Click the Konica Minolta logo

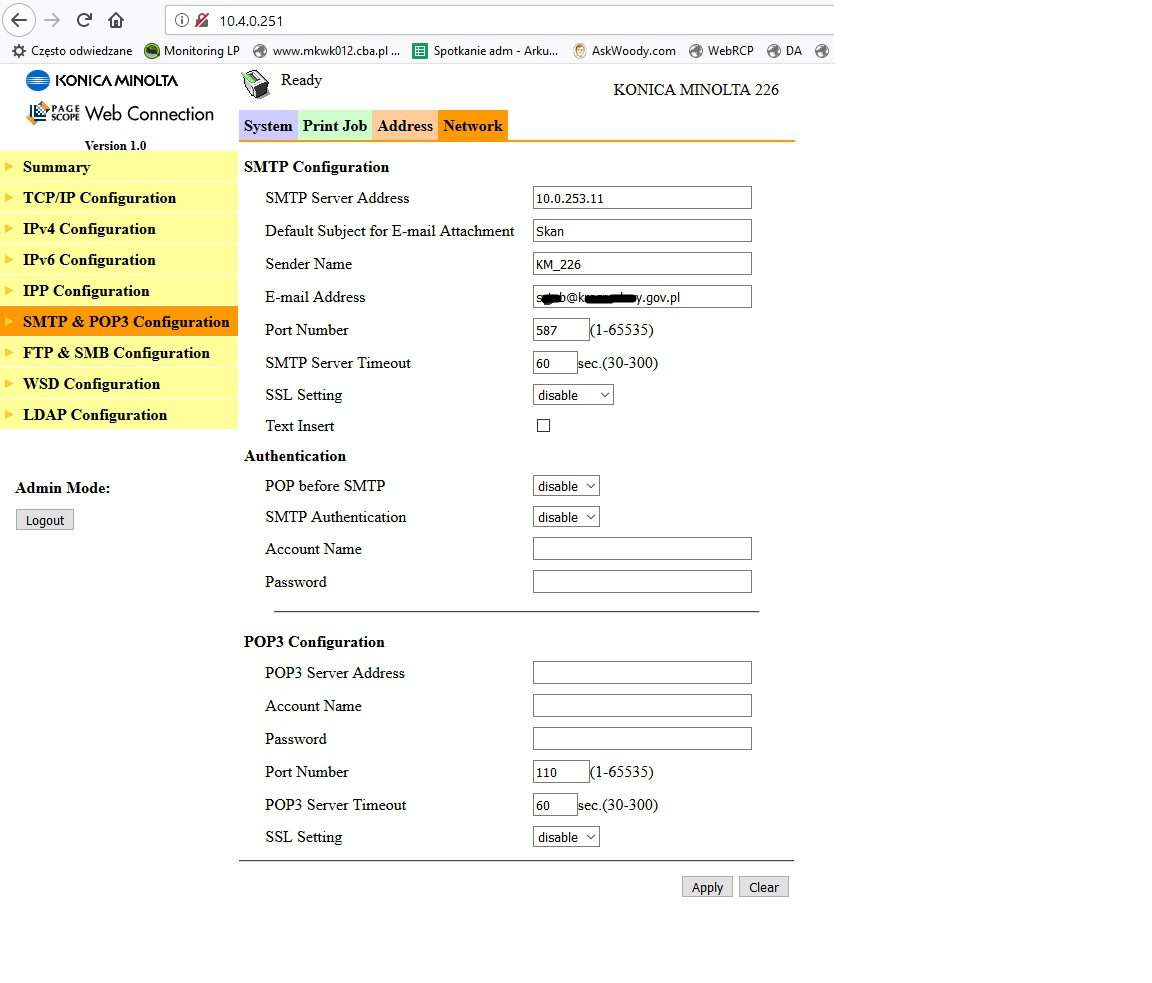[102, 80]
